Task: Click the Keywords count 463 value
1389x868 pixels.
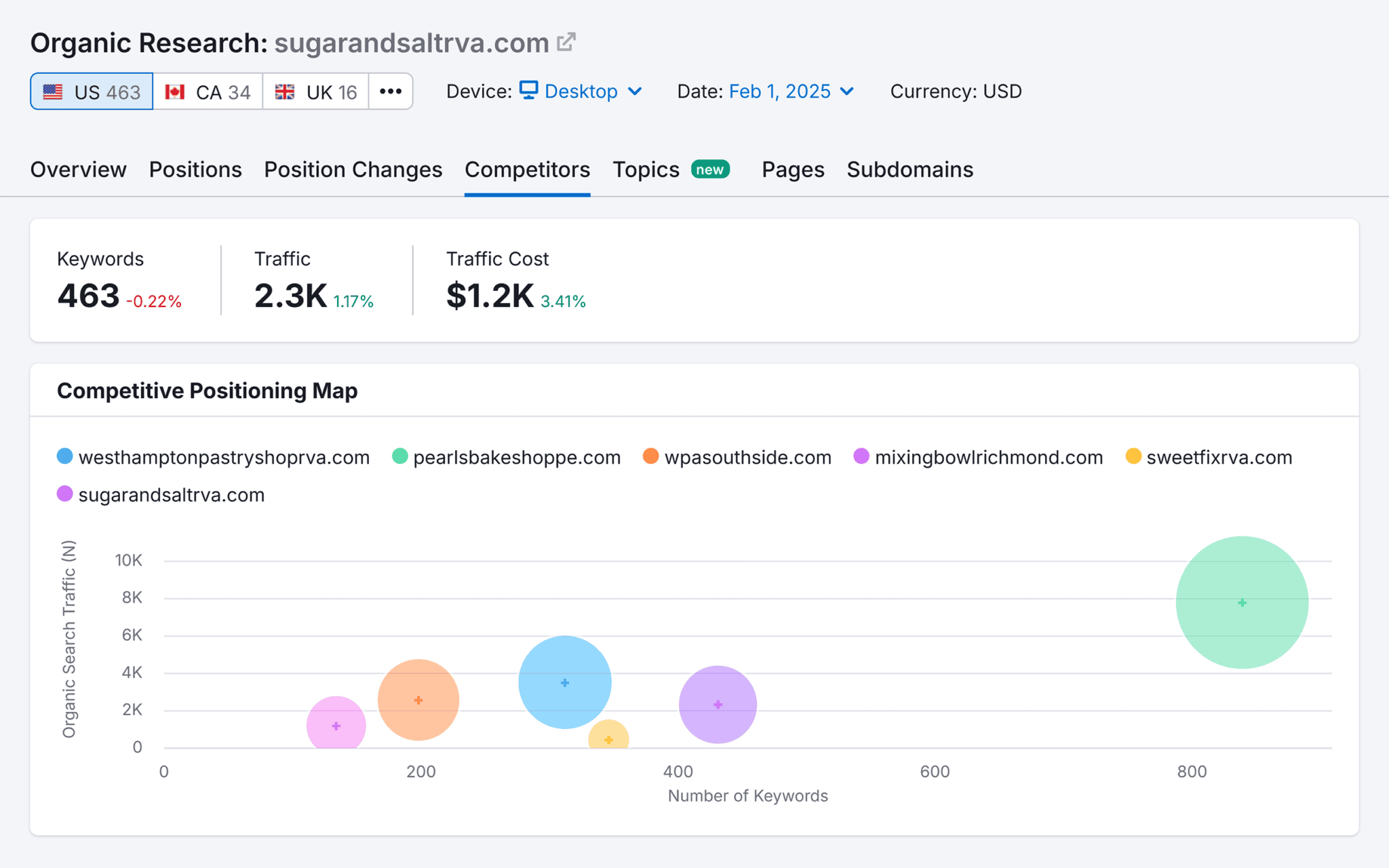Action: click(x=87, y=294)
